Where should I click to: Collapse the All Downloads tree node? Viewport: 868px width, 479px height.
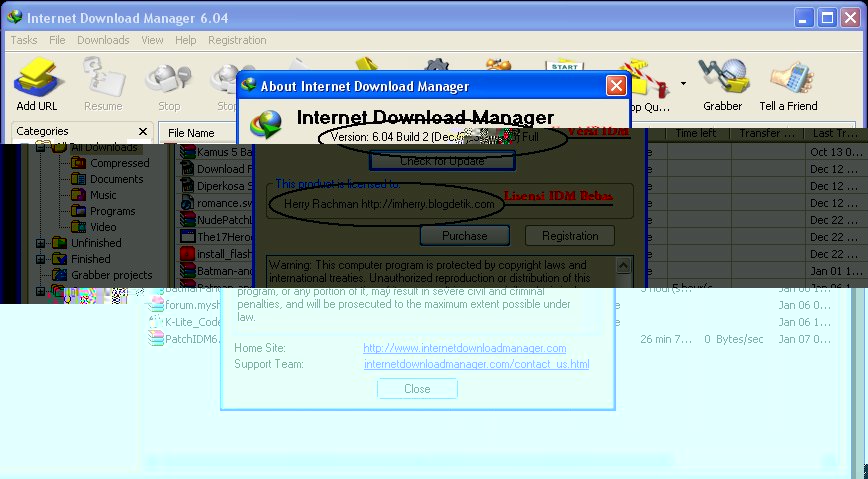click(x=40, y=147)
